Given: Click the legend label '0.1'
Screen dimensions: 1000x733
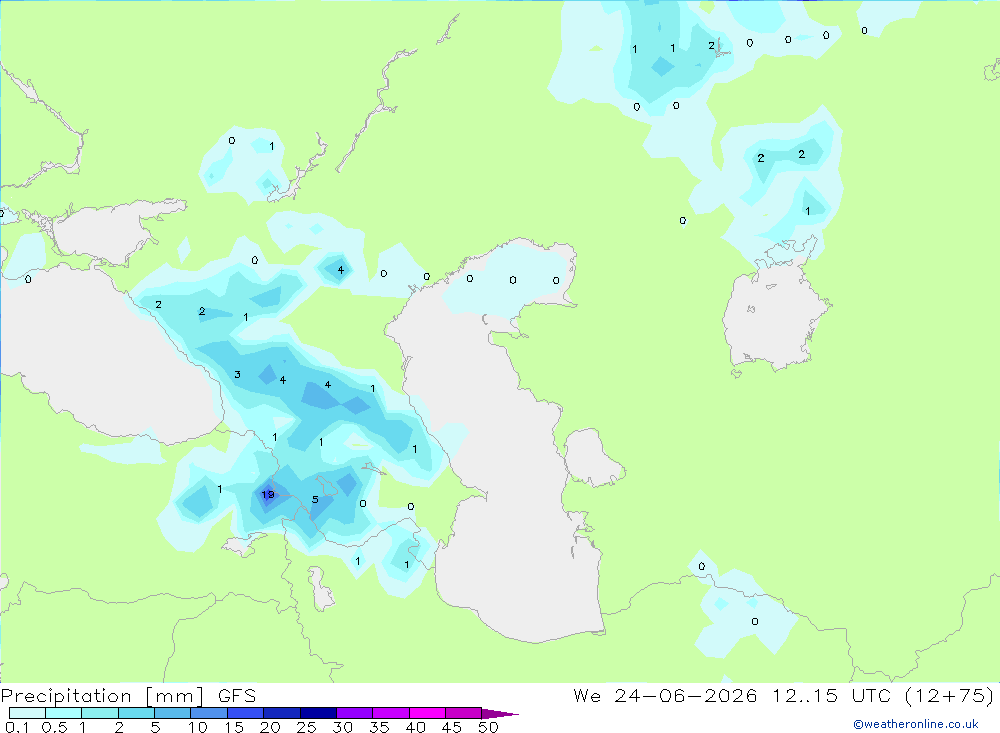Looking at the screenshot, I should [17, 727].
